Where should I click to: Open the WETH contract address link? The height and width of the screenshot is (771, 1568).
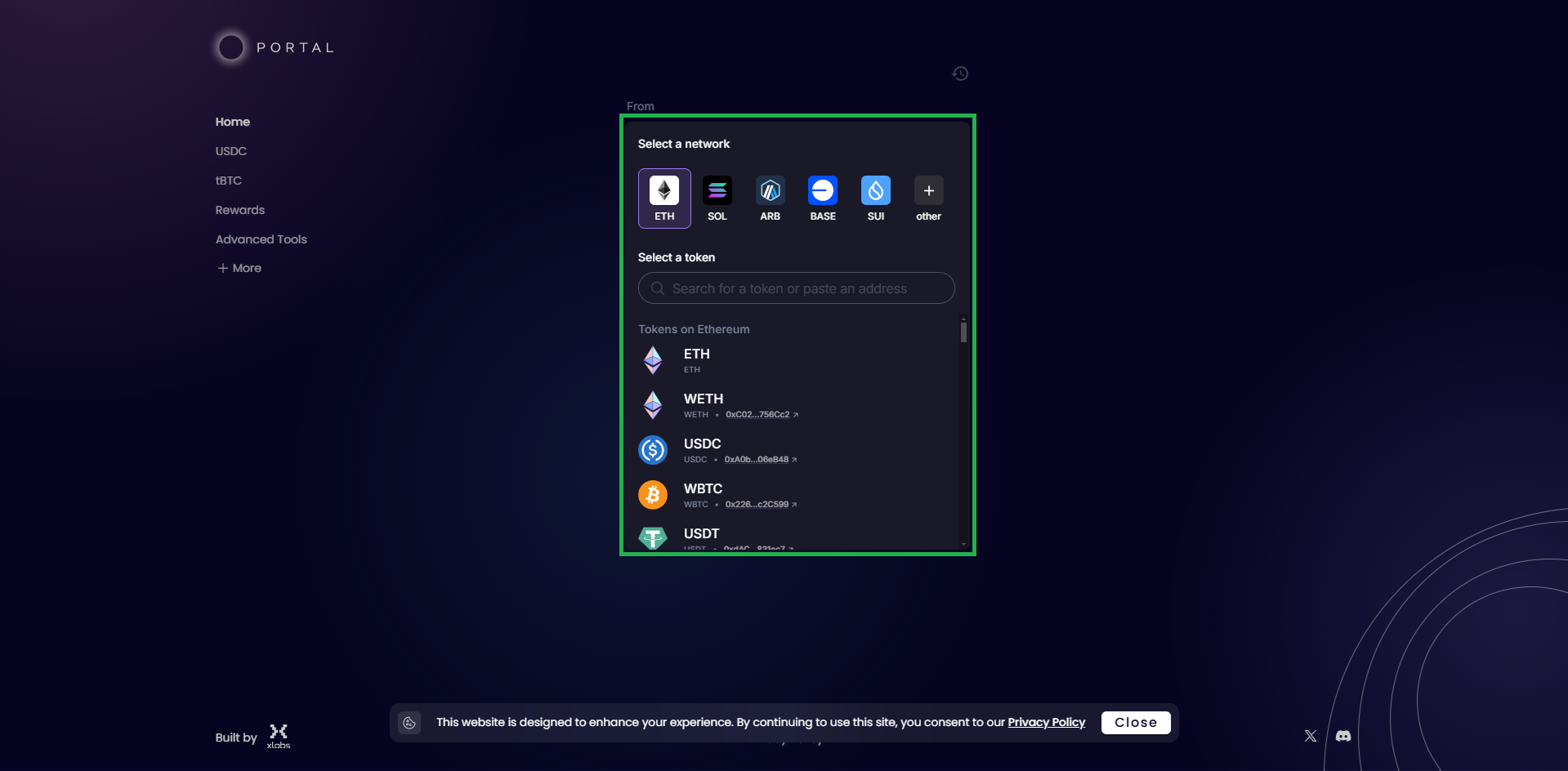762,415
